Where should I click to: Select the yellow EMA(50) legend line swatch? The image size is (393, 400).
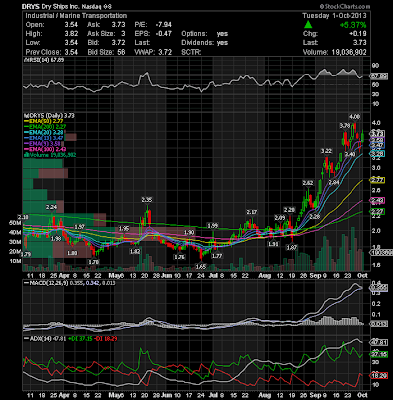point(26,121)
